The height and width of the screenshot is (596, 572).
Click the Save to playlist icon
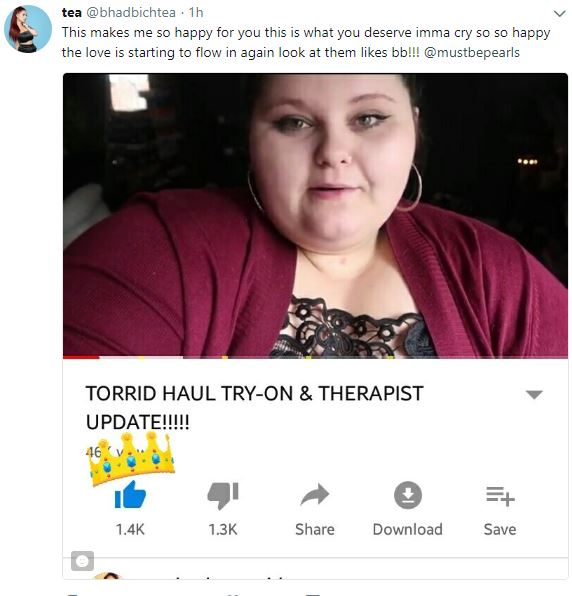pyautogui.click(x=500, y=496)
